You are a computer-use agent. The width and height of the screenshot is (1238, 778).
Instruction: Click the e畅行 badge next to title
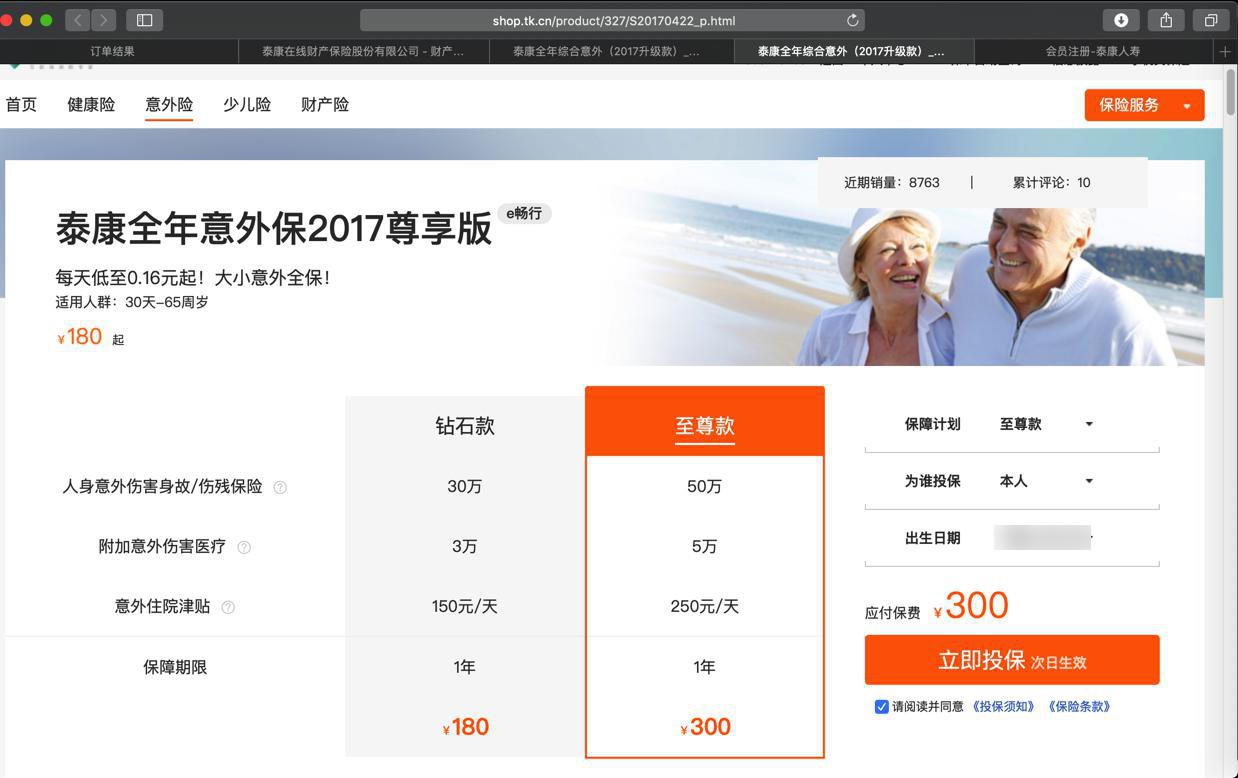[525, 213]
